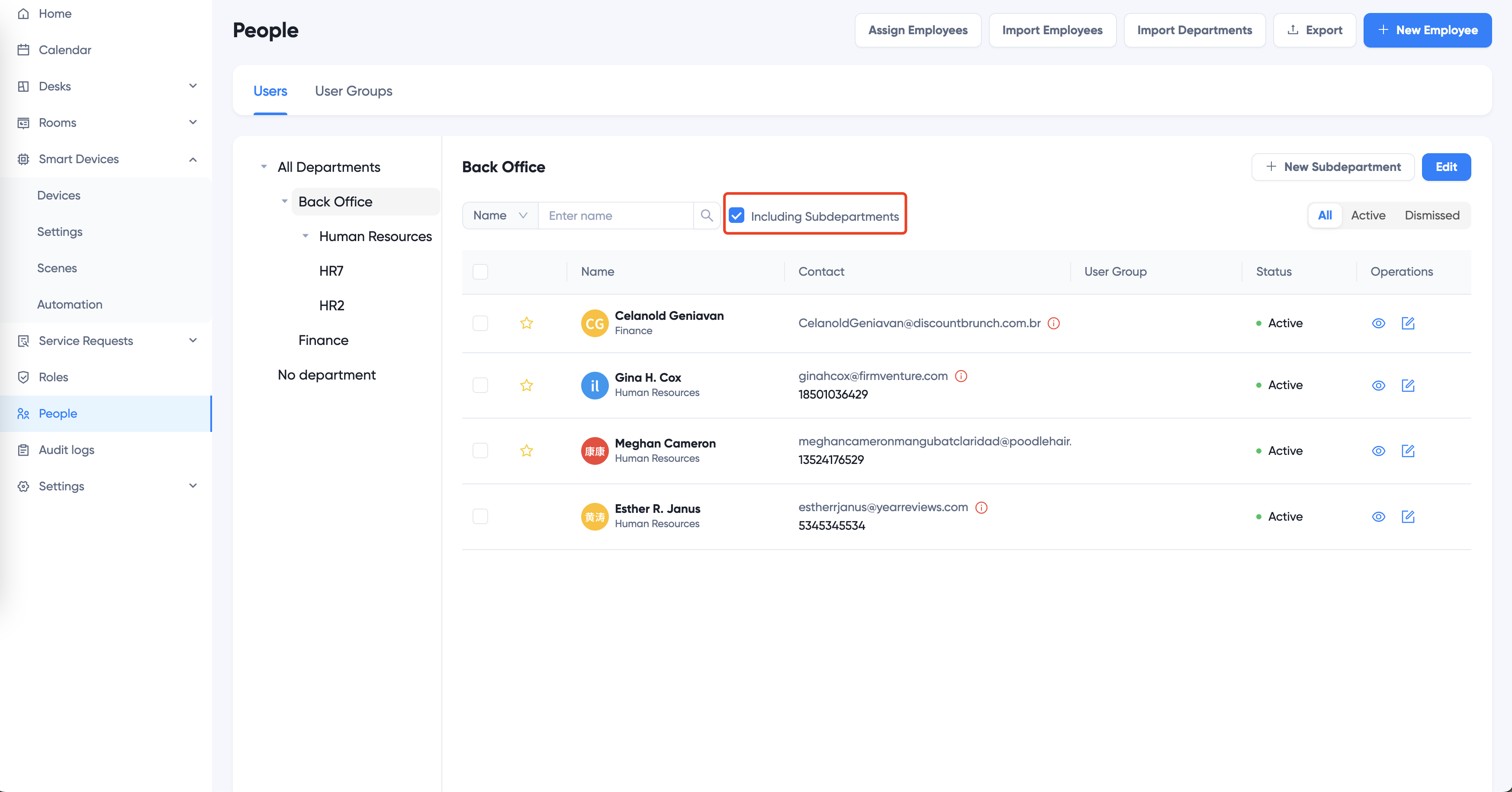Click the search magnifier icon

click(x=707, y=216)
